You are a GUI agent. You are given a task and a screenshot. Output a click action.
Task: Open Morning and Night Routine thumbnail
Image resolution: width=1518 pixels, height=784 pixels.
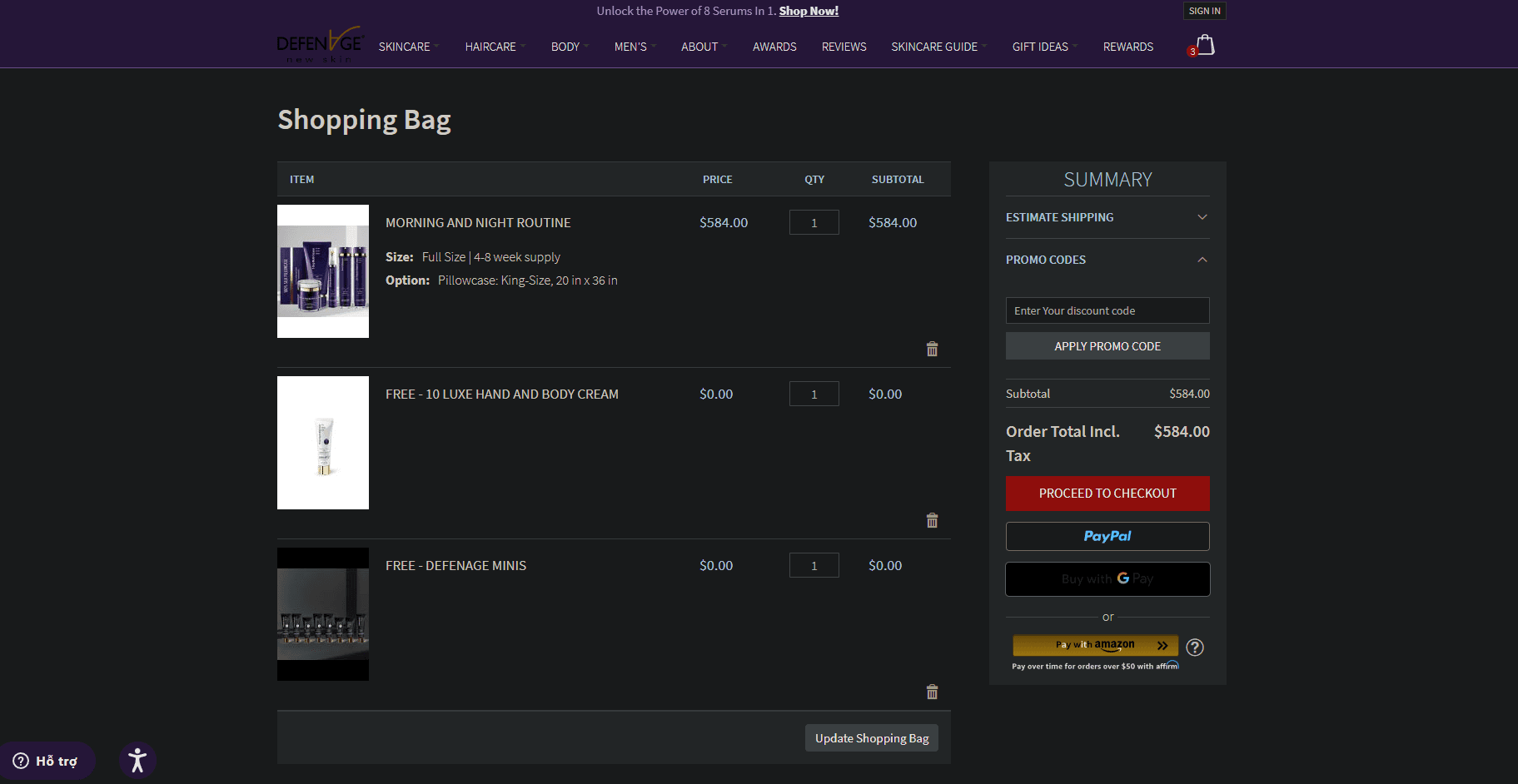coord(323,271)
